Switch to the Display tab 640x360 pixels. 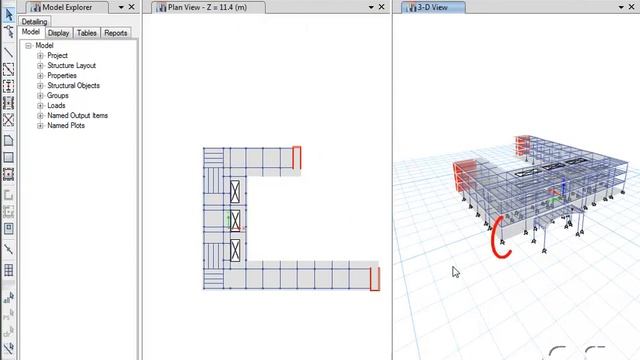click(58, 33)
